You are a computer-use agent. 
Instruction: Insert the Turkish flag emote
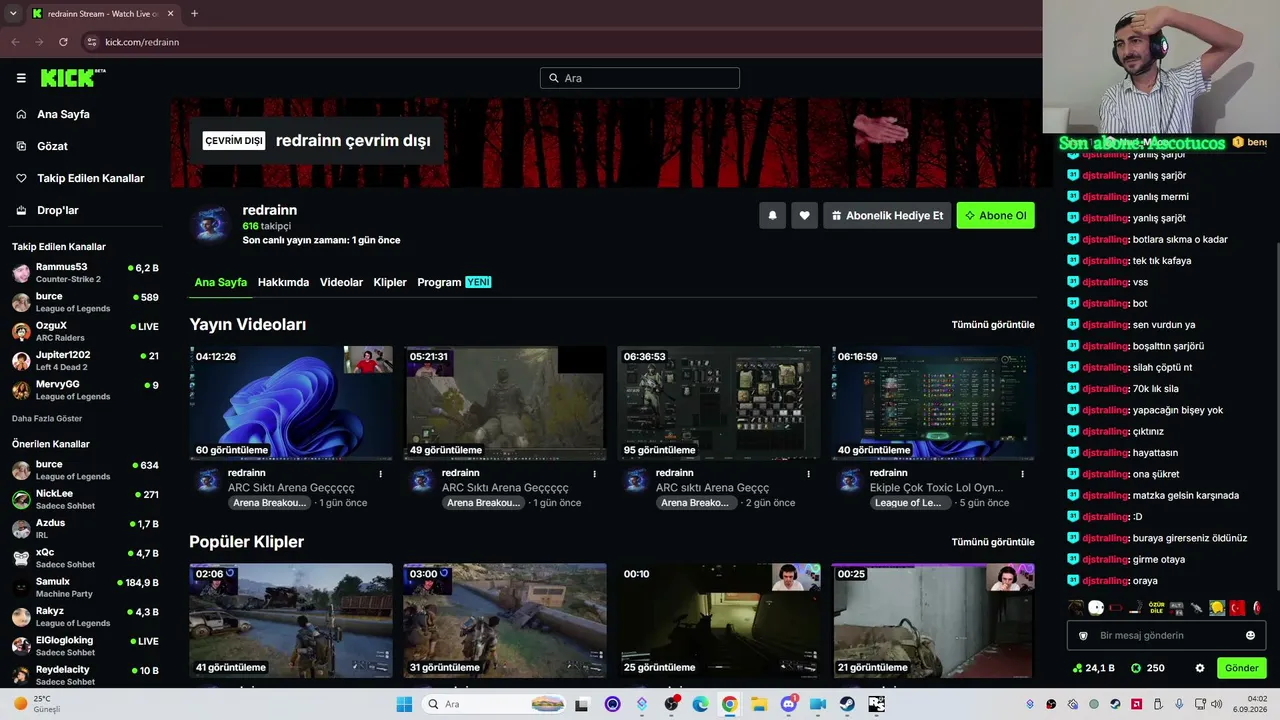(x=1237, y=607)
